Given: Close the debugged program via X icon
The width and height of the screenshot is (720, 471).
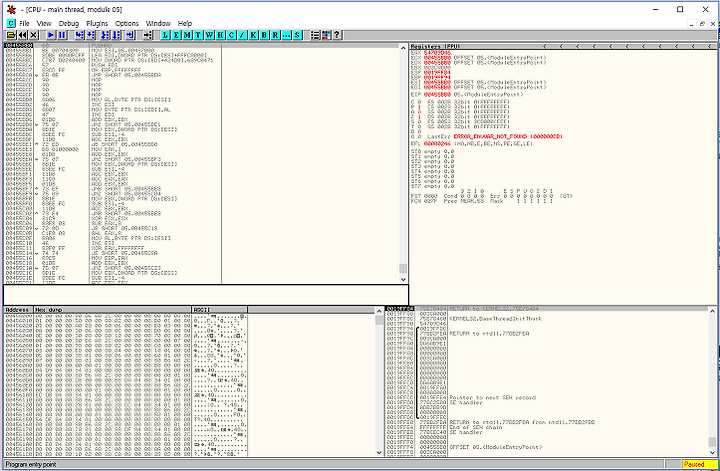Looking at the screenshot, I should [34, 35].
